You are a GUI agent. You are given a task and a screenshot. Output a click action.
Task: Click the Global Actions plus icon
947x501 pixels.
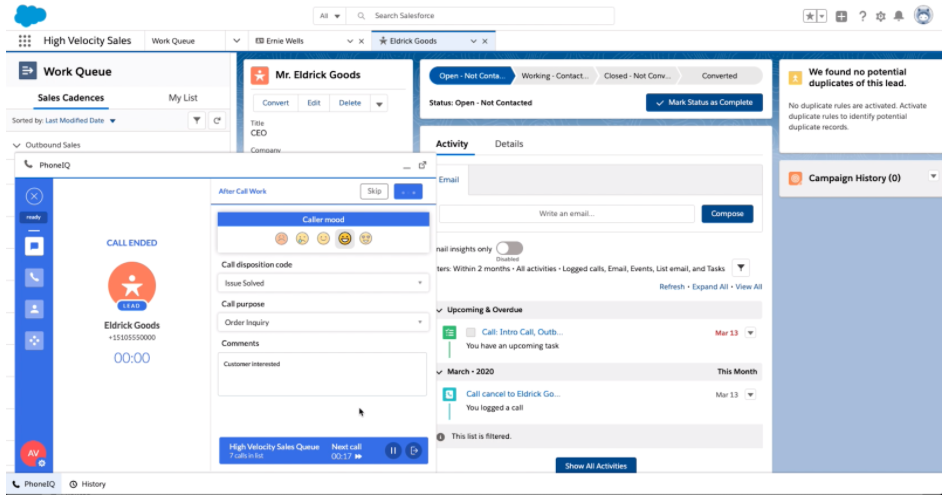841,16
